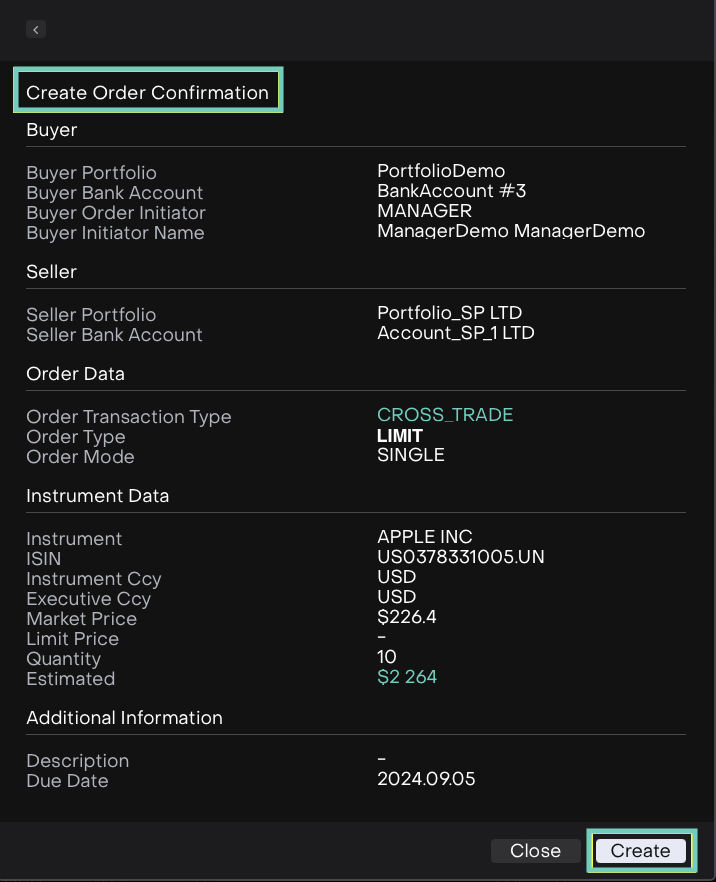Click the back chevron icon

click(x=36, y=30)
